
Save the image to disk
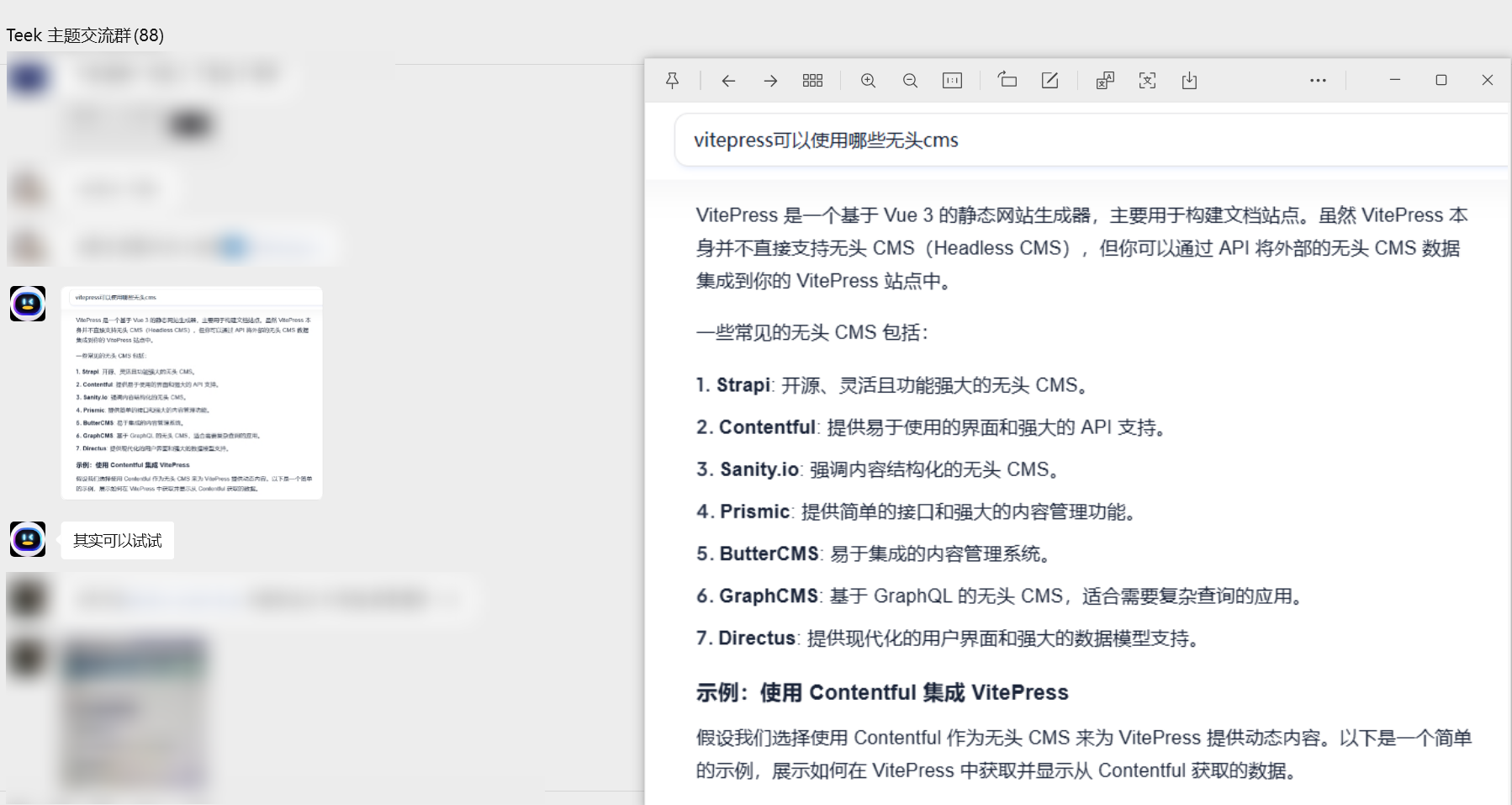pyautogui.click(x=1189, y=81)
